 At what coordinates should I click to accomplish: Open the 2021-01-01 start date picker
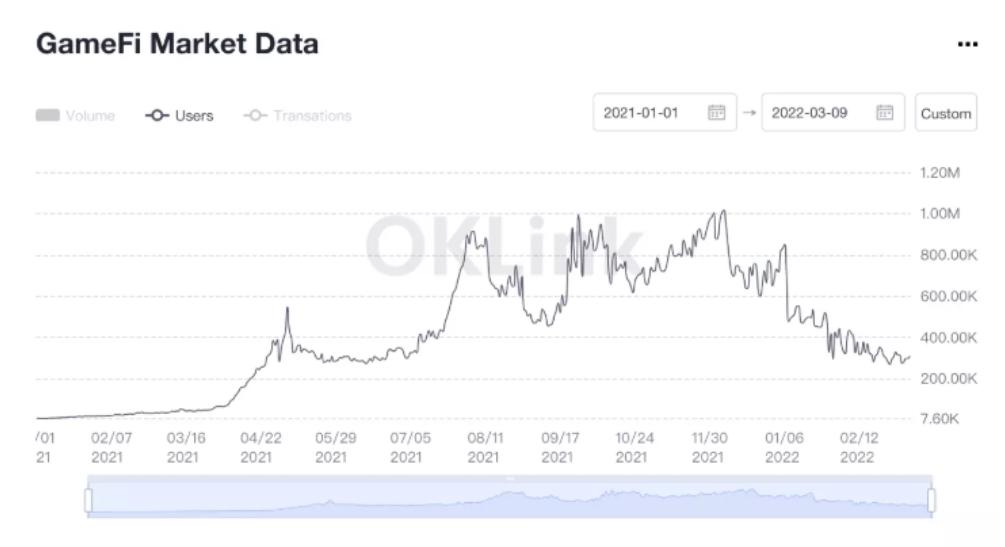[x=642, y=113]
